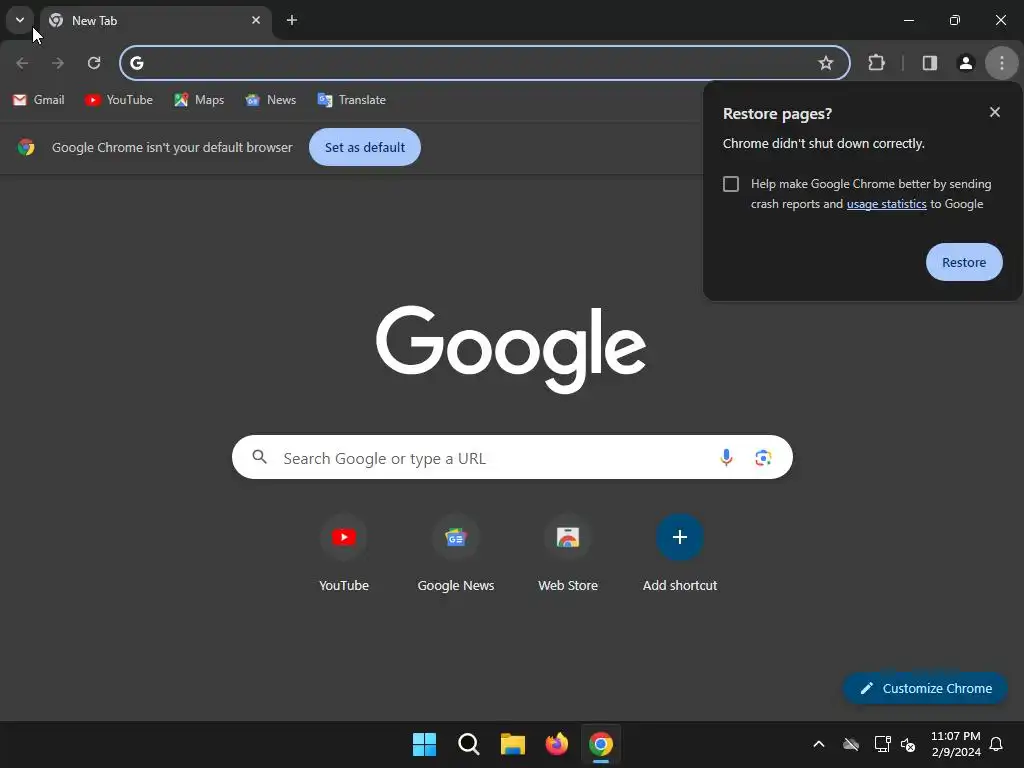Check the crash reports checkbox

tap(731, 184)
